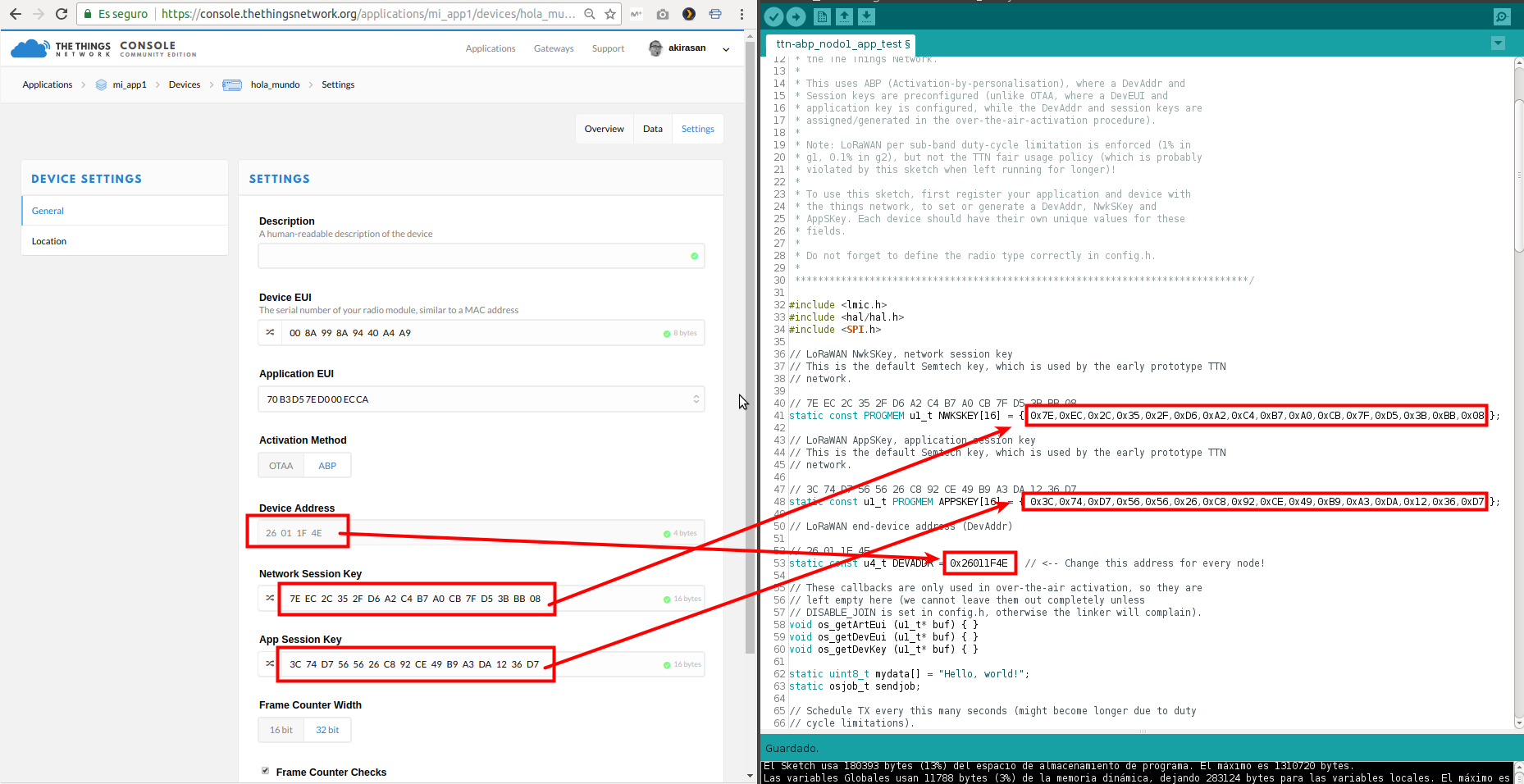Viewport: 1524px width, 784px height.
Task: Save the sketch with the Arduino down-arrow icon
Action: [867, 16]
